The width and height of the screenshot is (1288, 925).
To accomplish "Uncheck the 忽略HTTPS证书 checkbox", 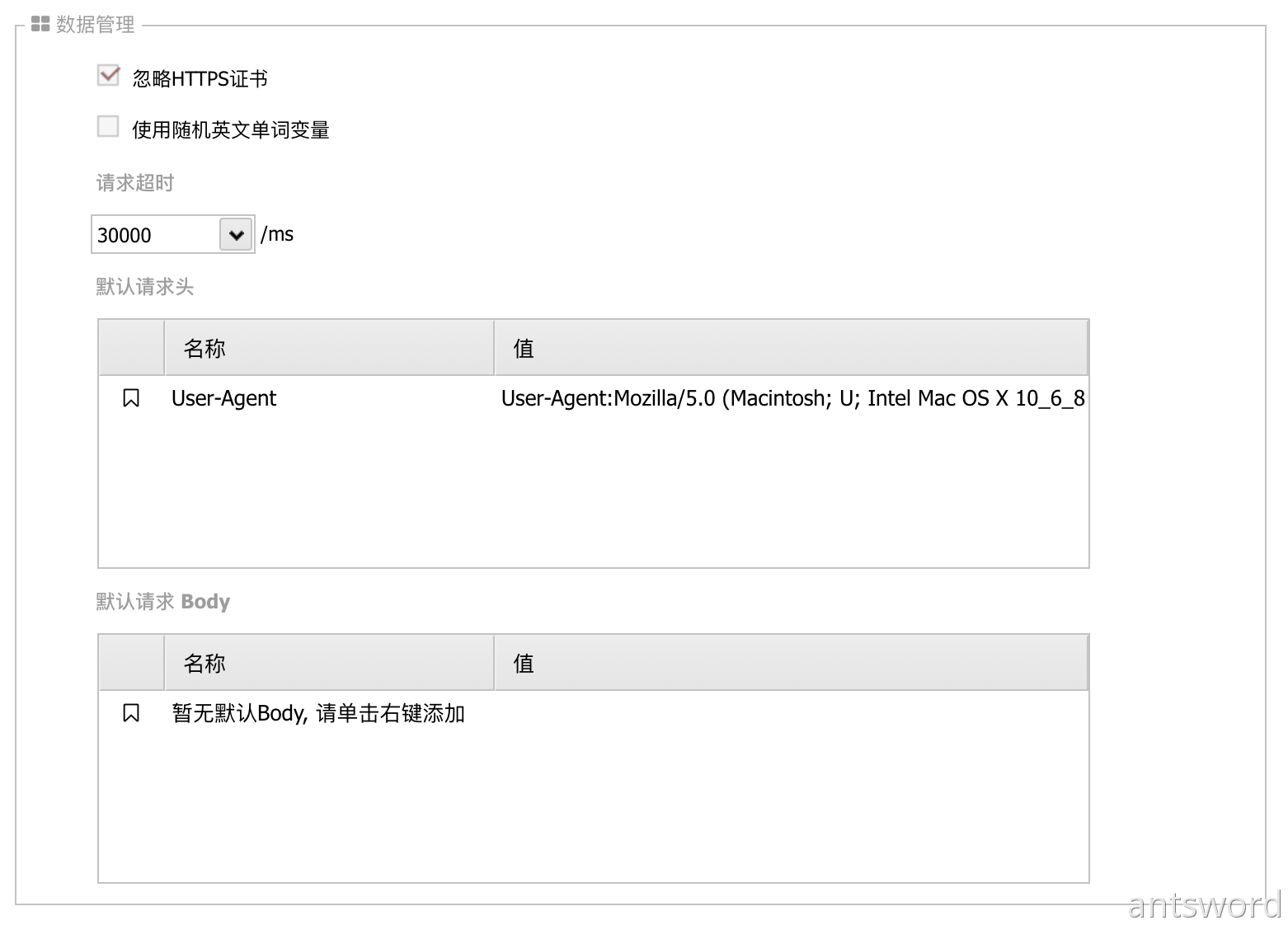I will click(x=108, y=76).
